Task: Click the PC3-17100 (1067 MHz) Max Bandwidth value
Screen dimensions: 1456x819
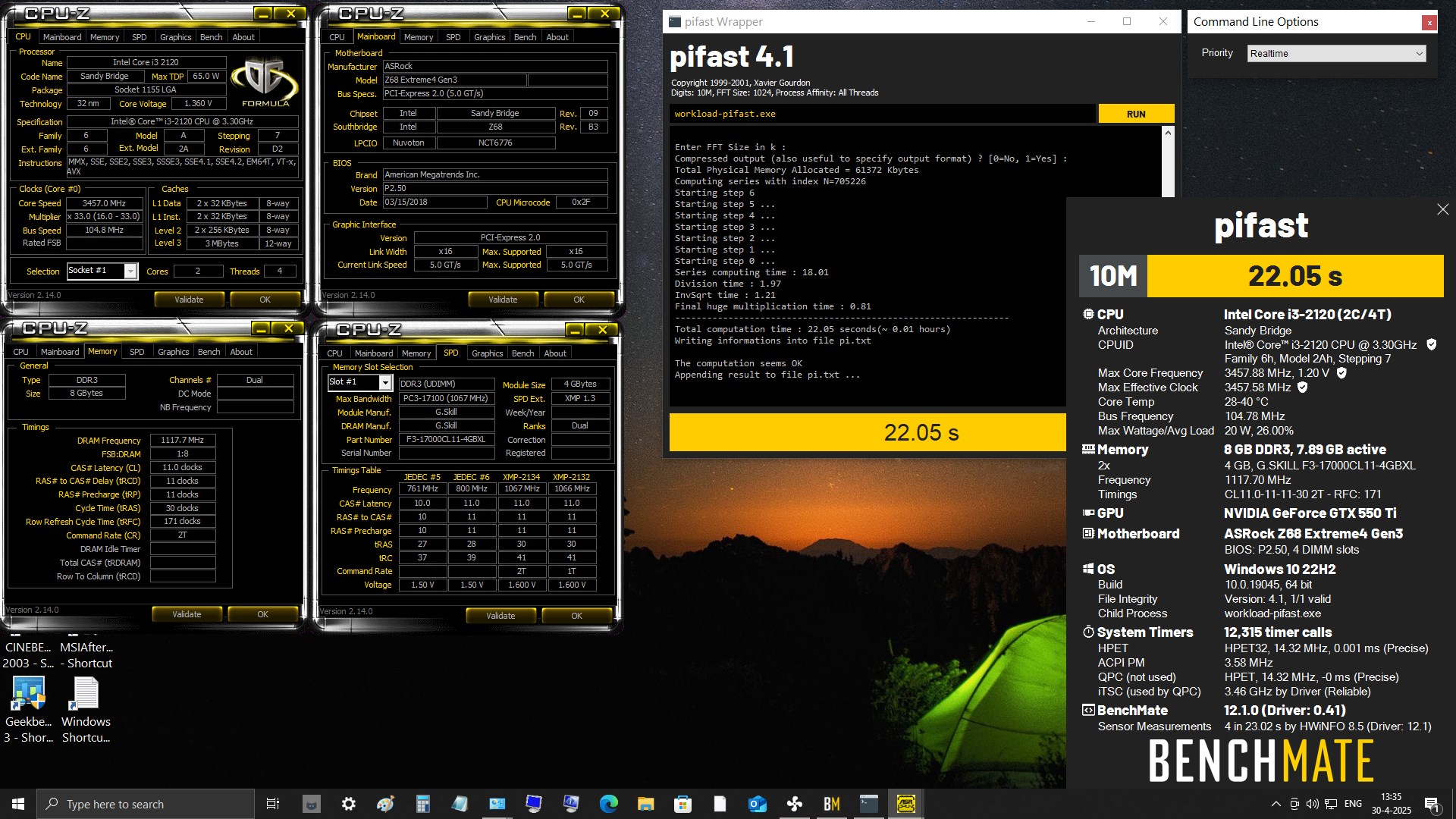Action: (446, 398)
